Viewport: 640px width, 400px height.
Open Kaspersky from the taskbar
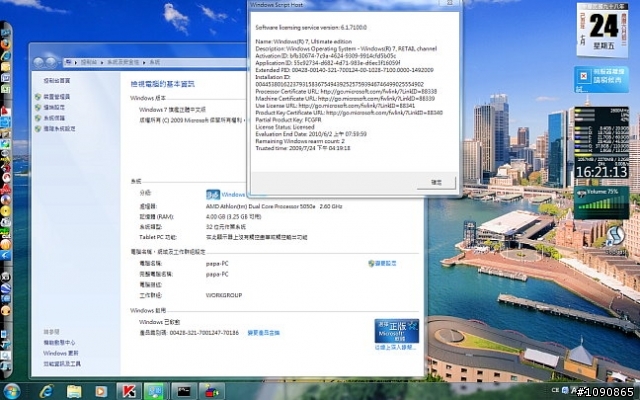(x=129, y=391)
